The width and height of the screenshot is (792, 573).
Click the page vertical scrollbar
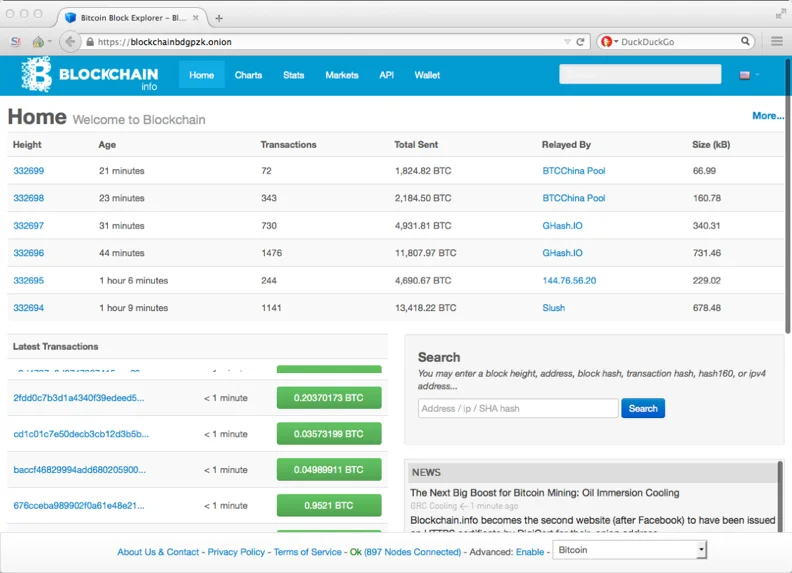(787, 200)
